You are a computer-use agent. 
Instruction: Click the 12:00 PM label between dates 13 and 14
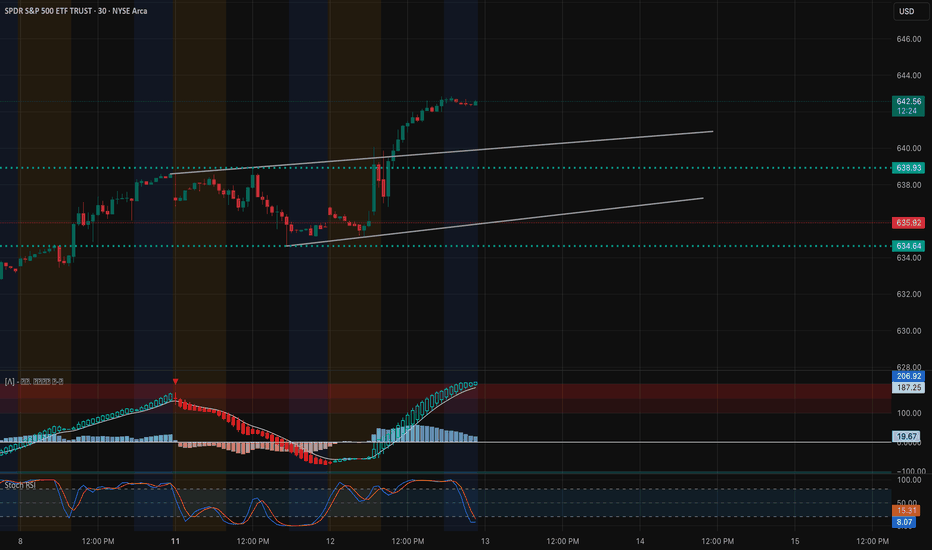click(563, 541)
